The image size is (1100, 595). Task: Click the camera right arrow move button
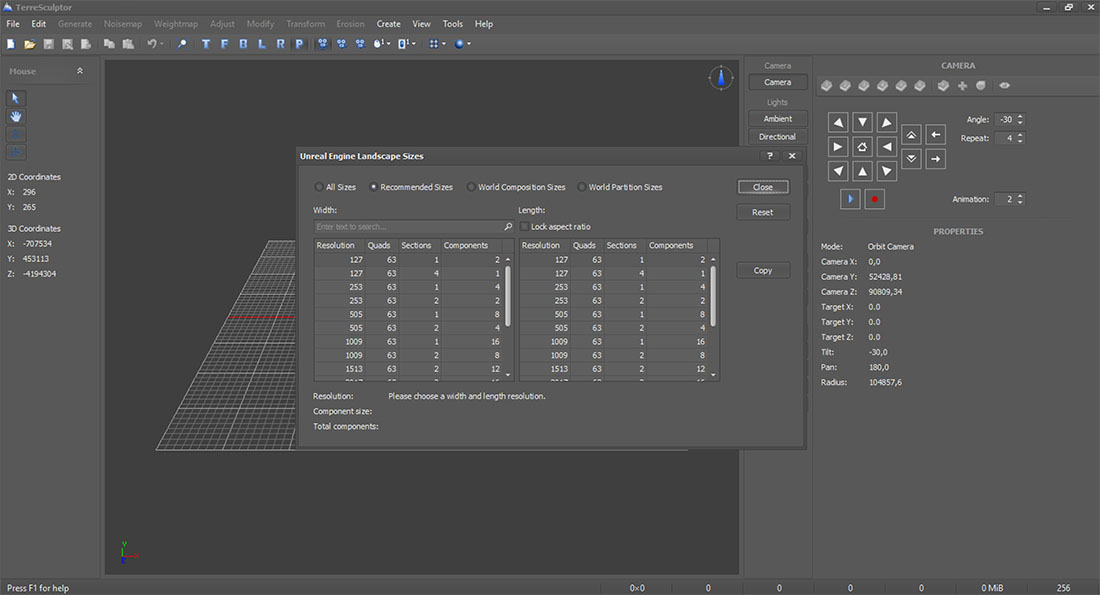(936, 159)
